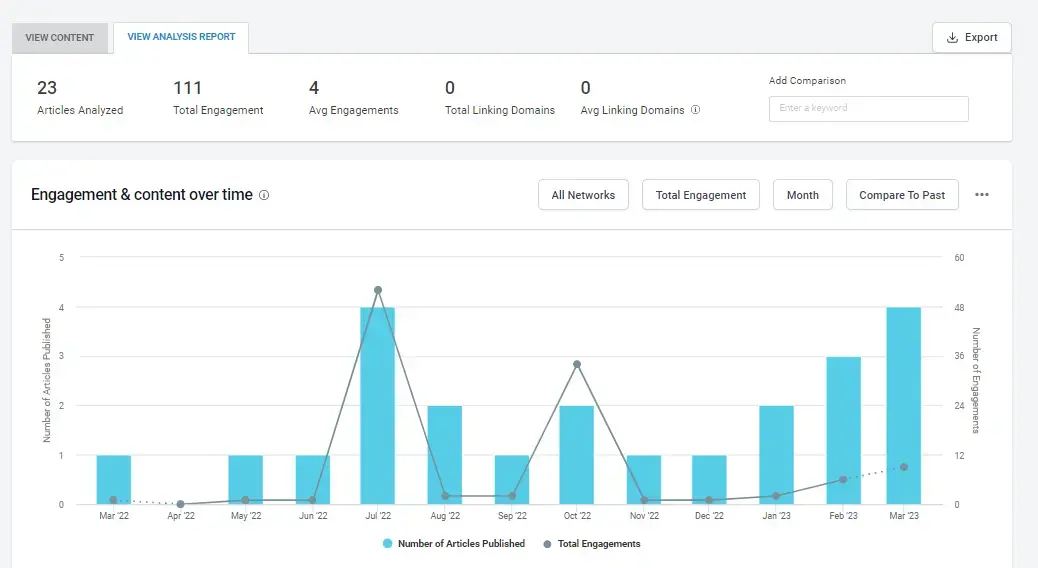Screen dimensions: 1038x568
Task: Click the May '22 axis label
Action: [x=246, y=516]
